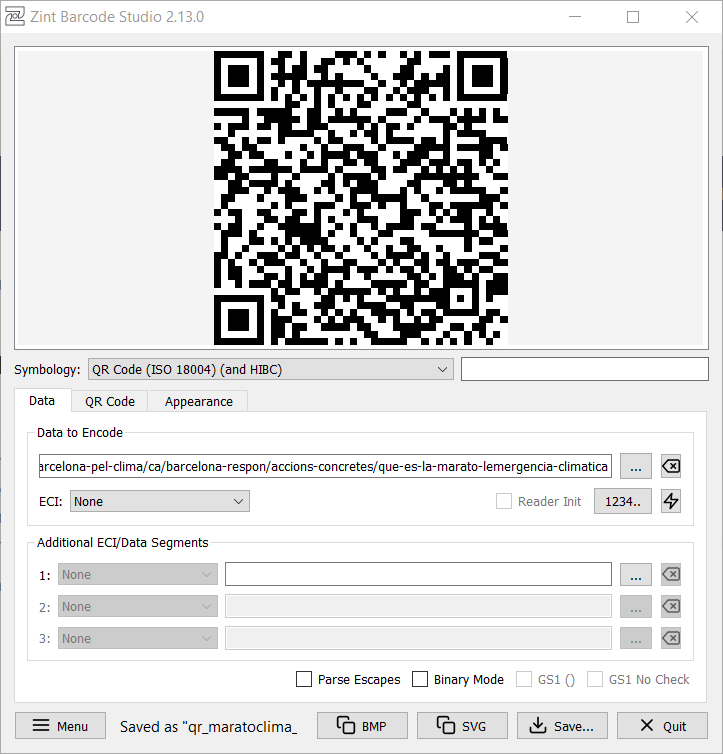
Task: Open the ECI dropdown set to None
Action: pyautogui.click(x=159, y=501)
